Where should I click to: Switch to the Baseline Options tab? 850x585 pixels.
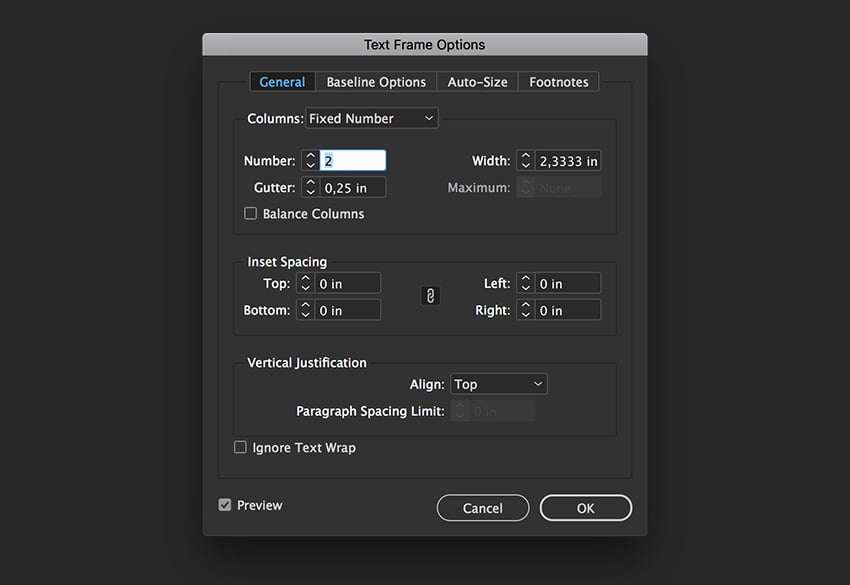[375, 81]
